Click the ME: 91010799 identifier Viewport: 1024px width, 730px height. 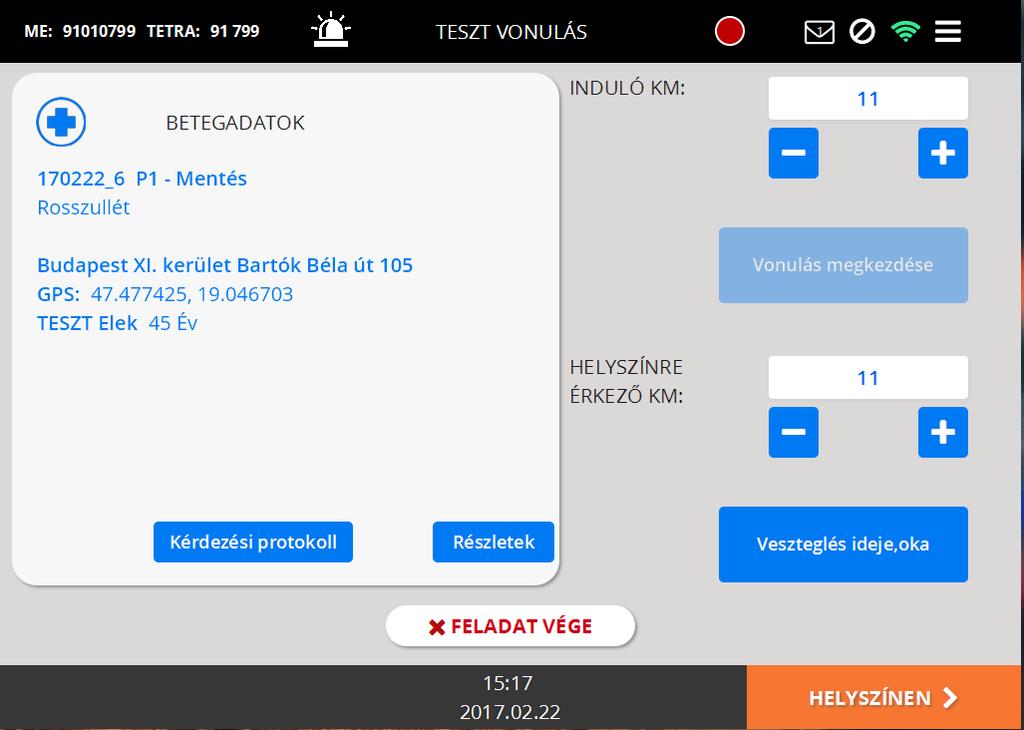click(80, 31)
